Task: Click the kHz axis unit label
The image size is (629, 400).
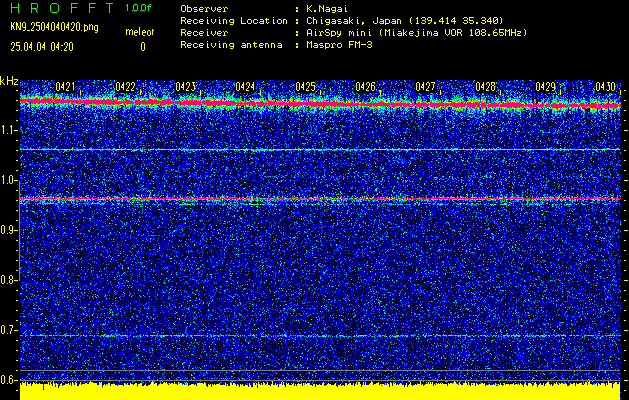Action: pyautogui.click(x=9, y=81)
